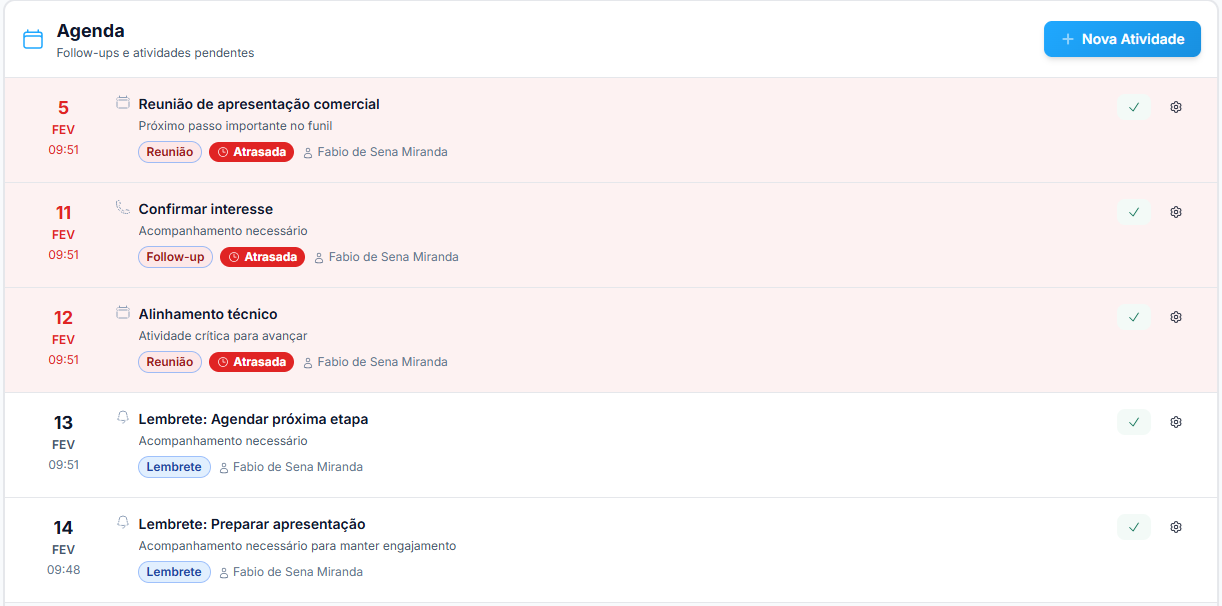Open Lembrete: Preparar apresentação activity title
Screen dimensions: 1222x606
point(252,524)
